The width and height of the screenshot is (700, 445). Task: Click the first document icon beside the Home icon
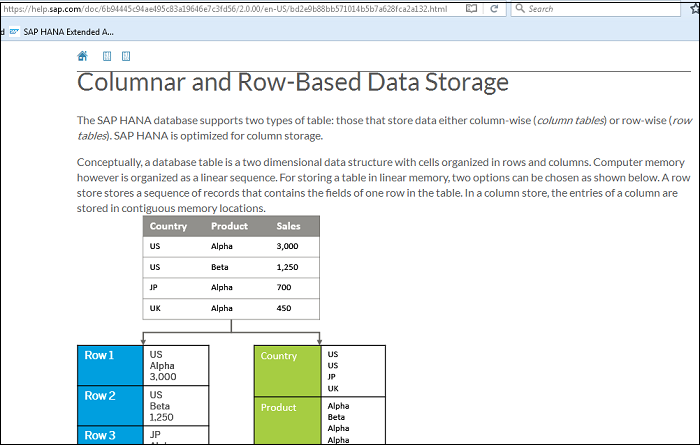click(x=108, y=57)
